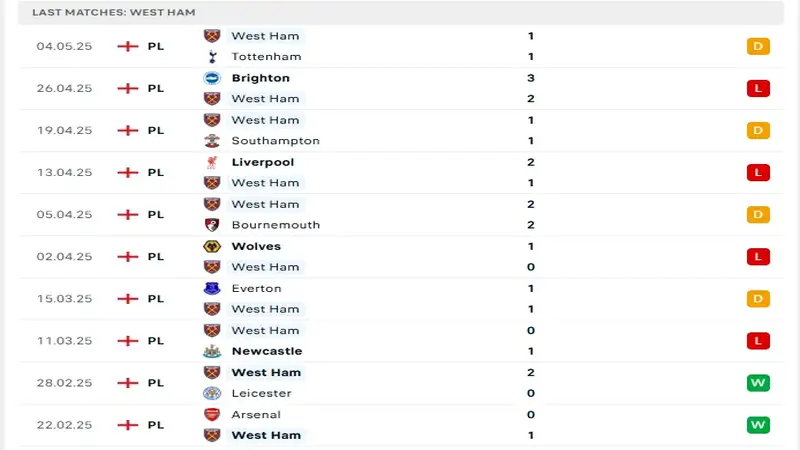Click the England flag beside 04.05.25
This screenshot has height=450, width=800.
click(x=127, y=46)
